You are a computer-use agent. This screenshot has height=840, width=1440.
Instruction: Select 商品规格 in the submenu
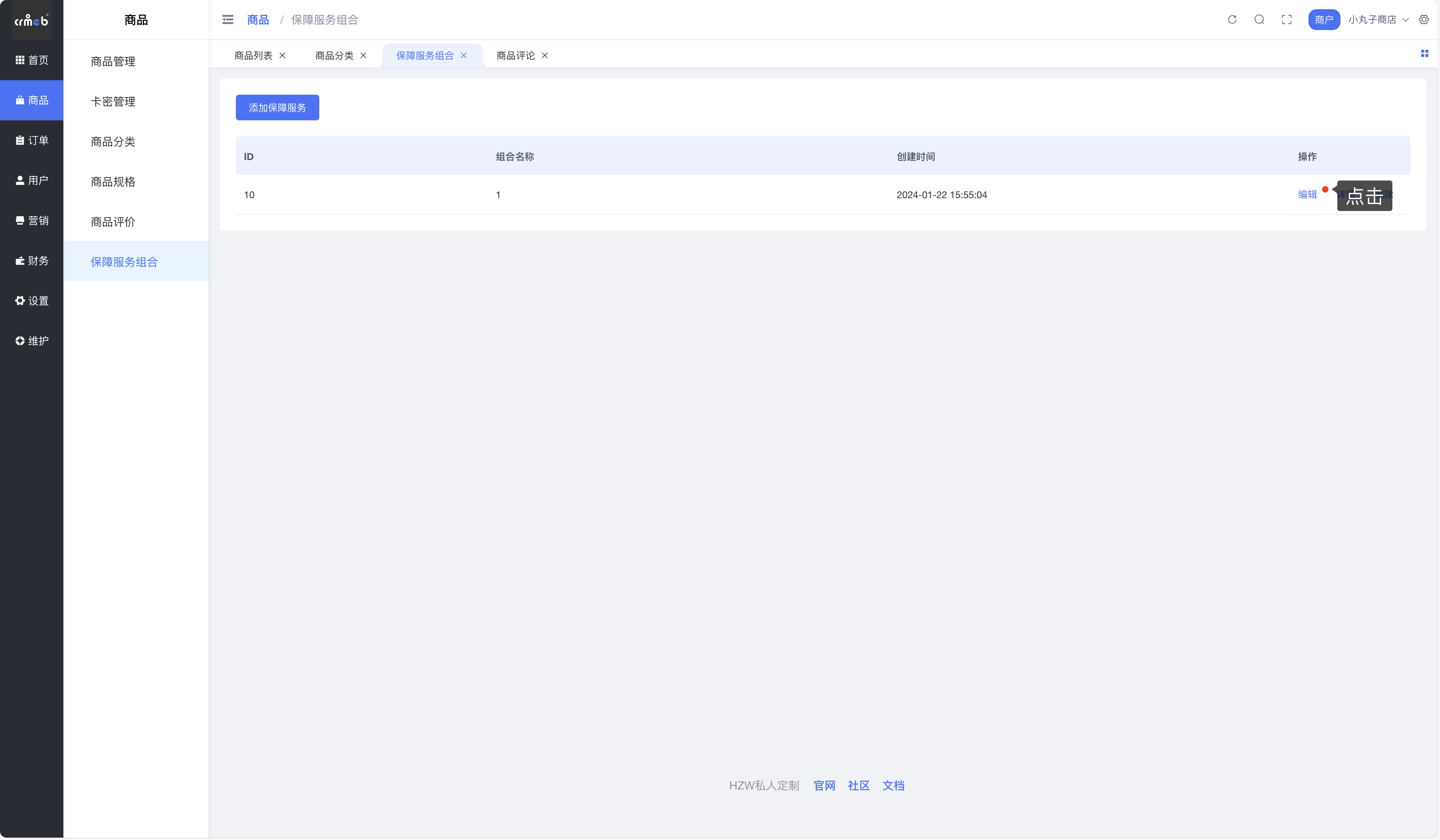coord(113,182)
